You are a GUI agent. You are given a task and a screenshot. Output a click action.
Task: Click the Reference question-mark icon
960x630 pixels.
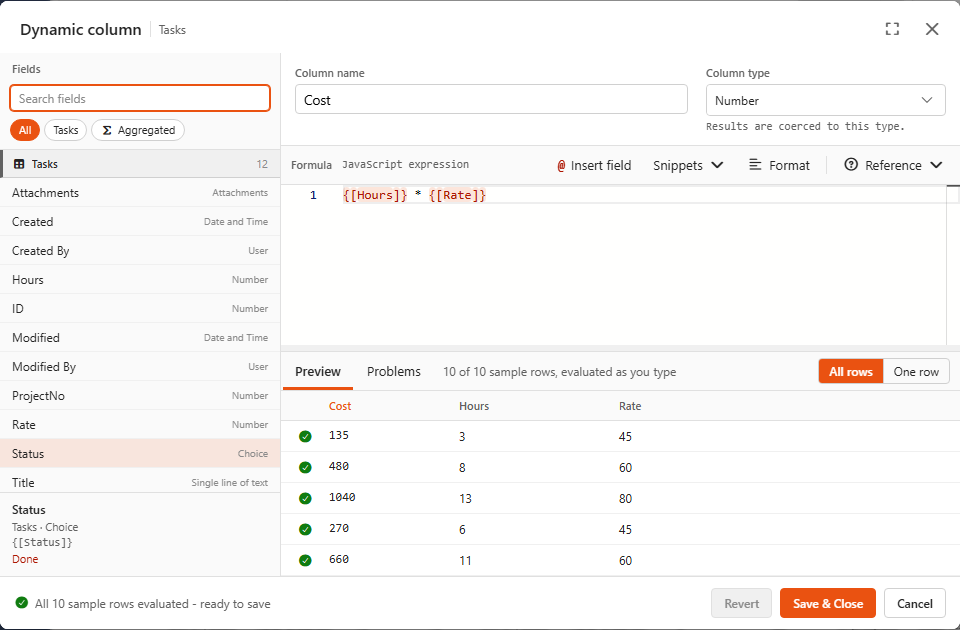tap(851, 165)
